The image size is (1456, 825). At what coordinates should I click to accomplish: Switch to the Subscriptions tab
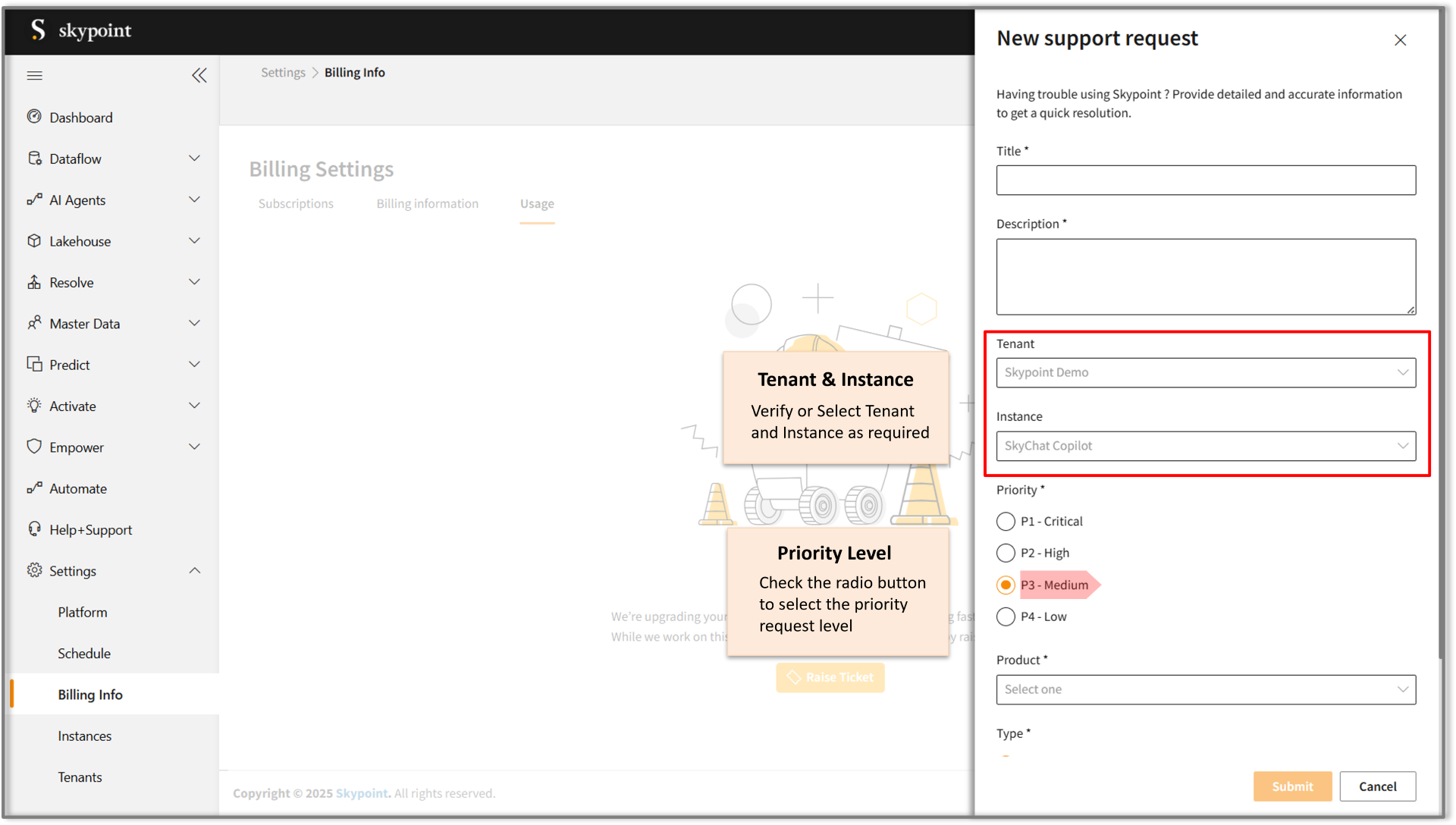[296, 204]
